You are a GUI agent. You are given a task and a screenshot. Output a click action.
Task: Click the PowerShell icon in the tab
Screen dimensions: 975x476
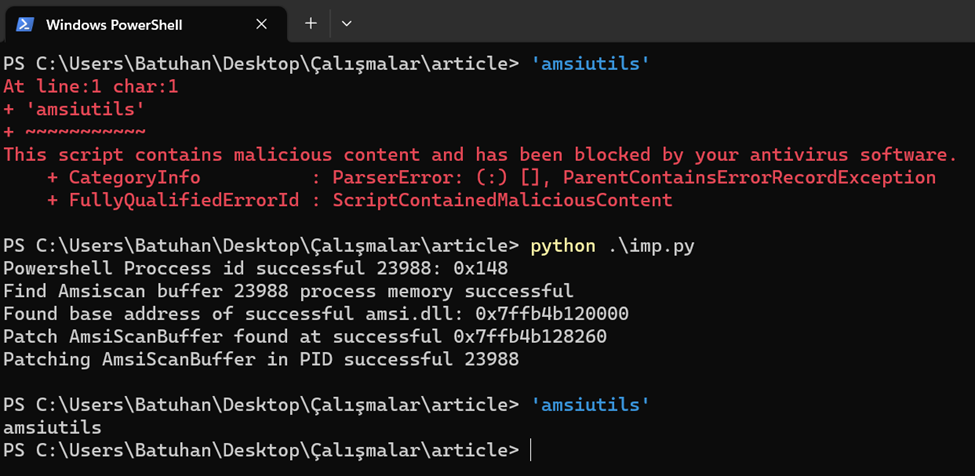(x=25, y=24)
